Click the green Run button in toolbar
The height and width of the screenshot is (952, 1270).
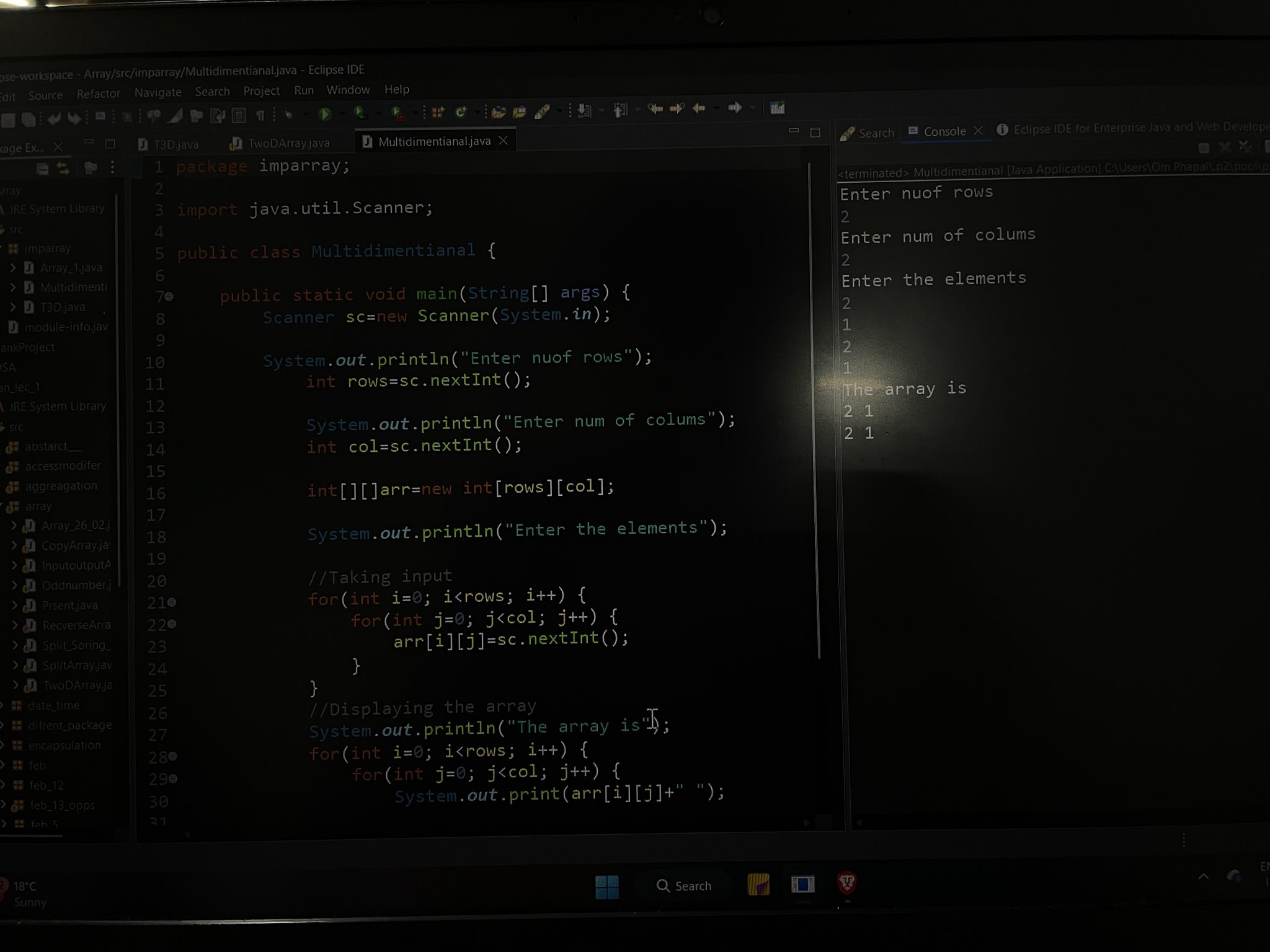[x=324, y=114]
